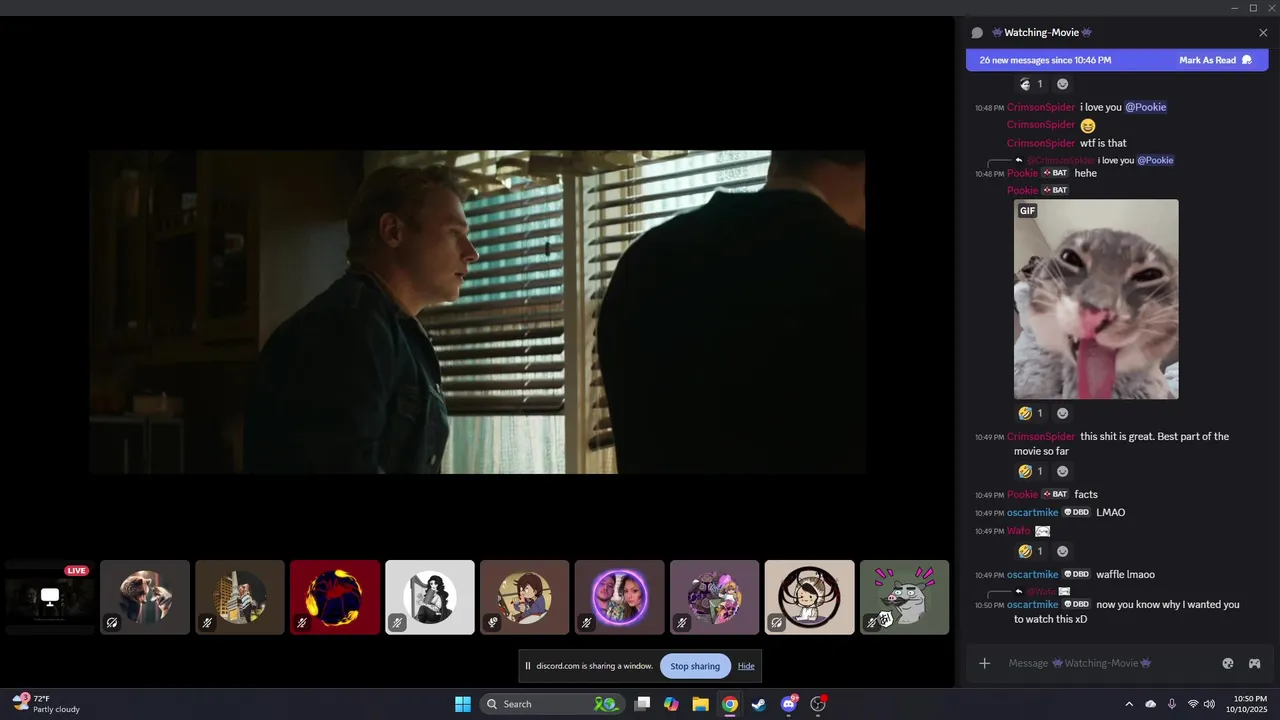Click the microphone tray icon
Screen dimensions: 1280x720
pyautogui.click(x=1171, y=704)
